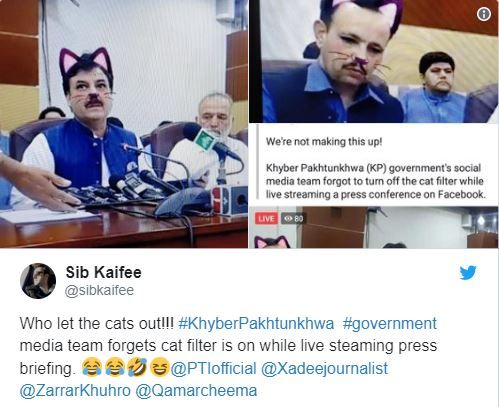This screenshot has height=407, width=499.
Task: Open the #government hashtag
Action: click(390, 324)
